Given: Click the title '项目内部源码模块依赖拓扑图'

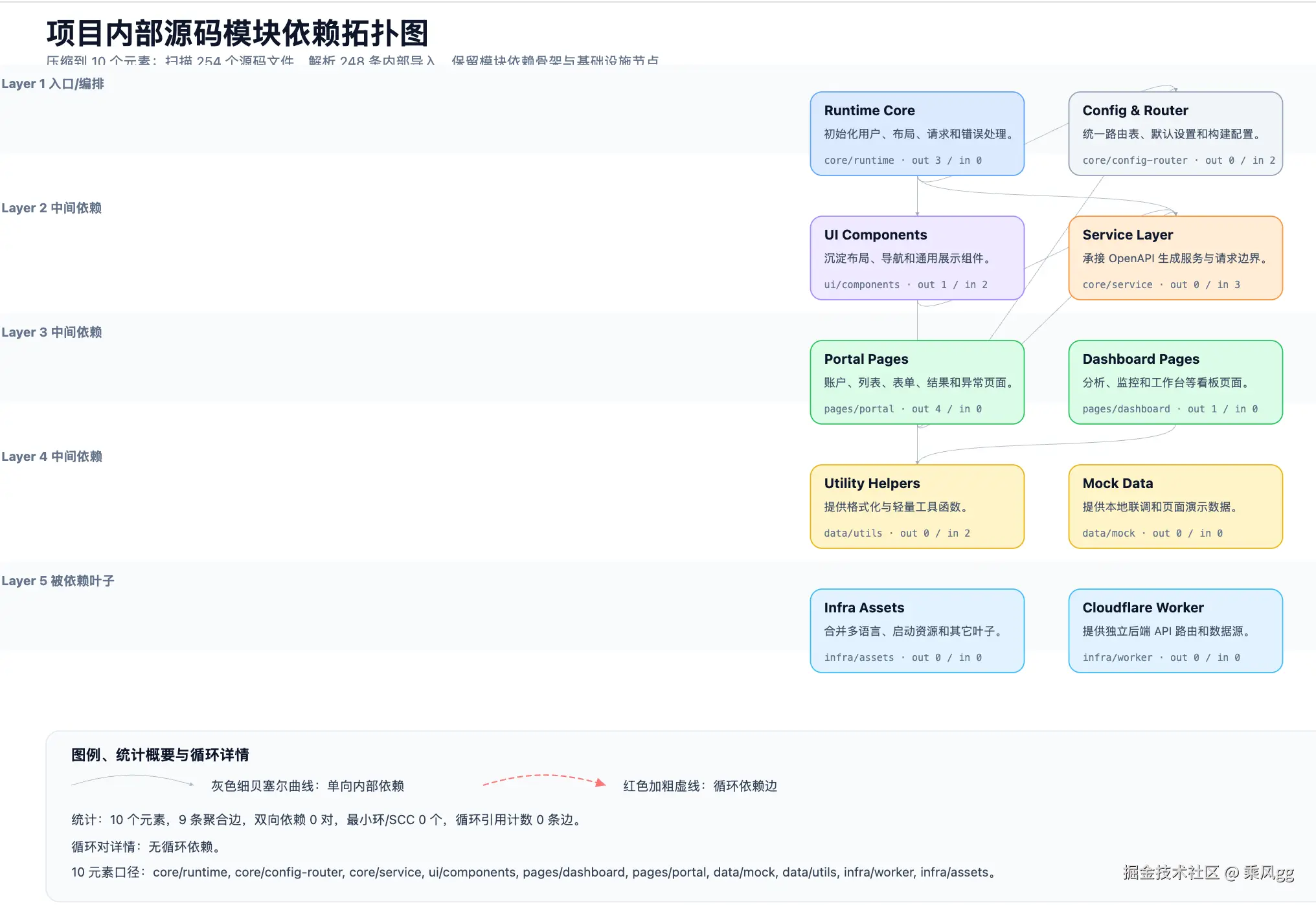Looking at the screenshot, I should coord(237,33).
